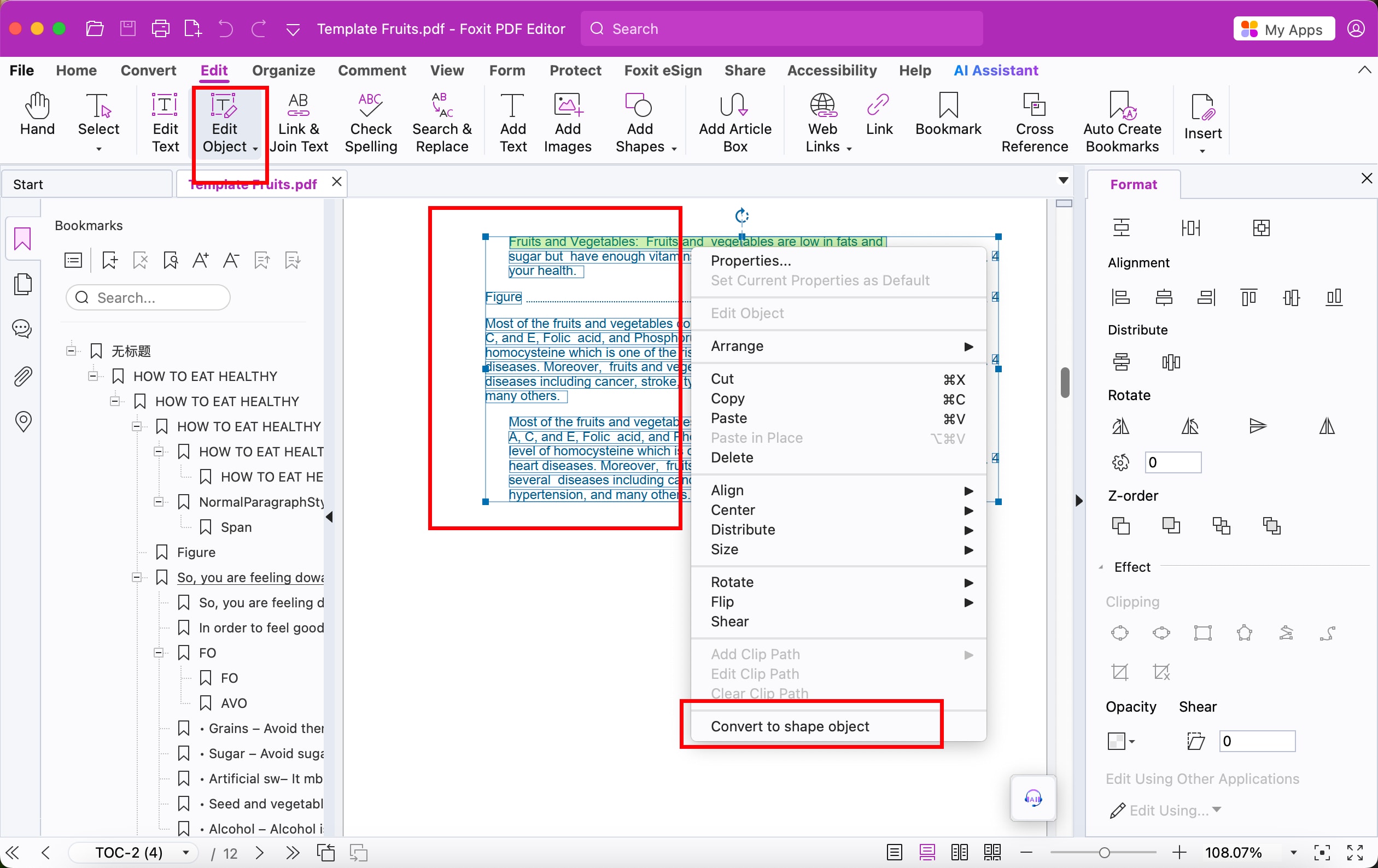Click Add Images tool
The image size is (1378, 868).
click(567, 122)
